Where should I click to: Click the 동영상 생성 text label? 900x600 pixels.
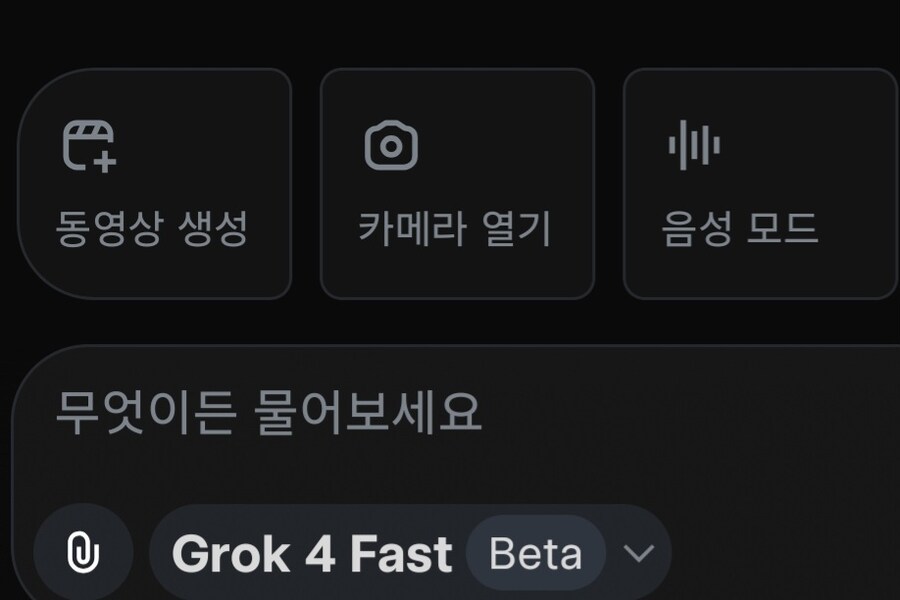pos(151,229)
